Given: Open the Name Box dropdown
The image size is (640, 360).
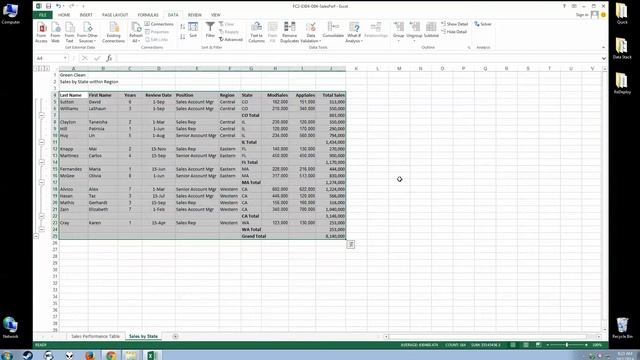Looking at the screenshot, I should (x=65, y=58).
